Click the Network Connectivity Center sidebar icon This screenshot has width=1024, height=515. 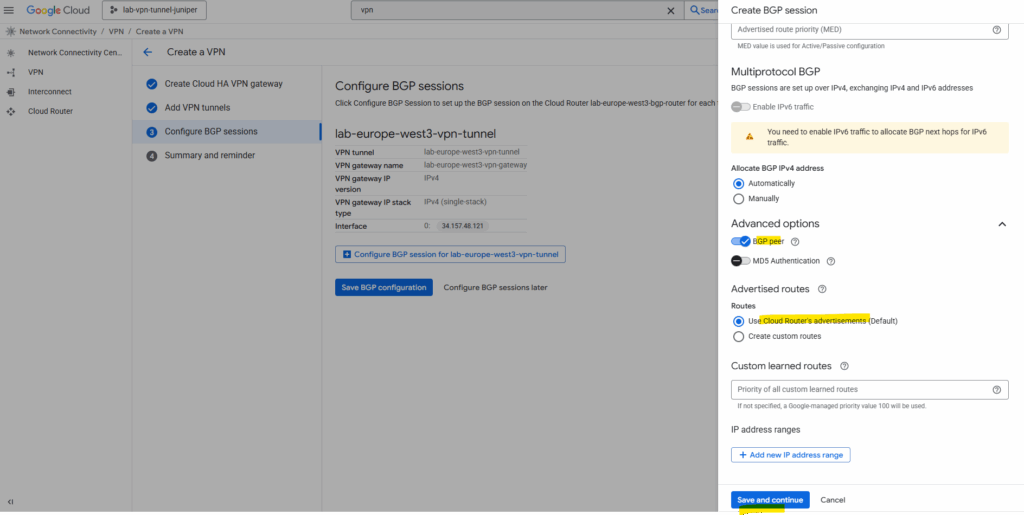(10, 53)
